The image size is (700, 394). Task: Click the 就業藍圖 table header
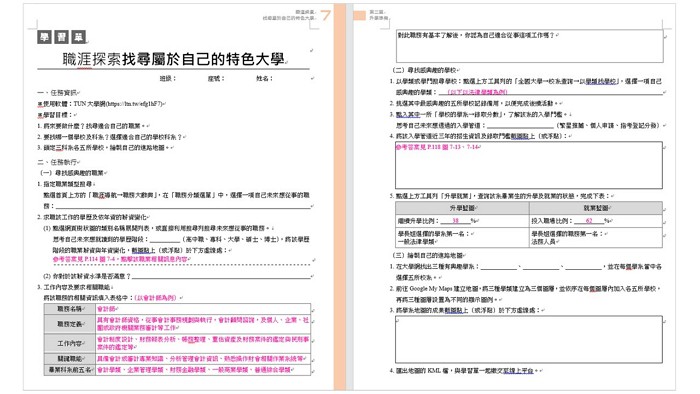tap(596, 208)
